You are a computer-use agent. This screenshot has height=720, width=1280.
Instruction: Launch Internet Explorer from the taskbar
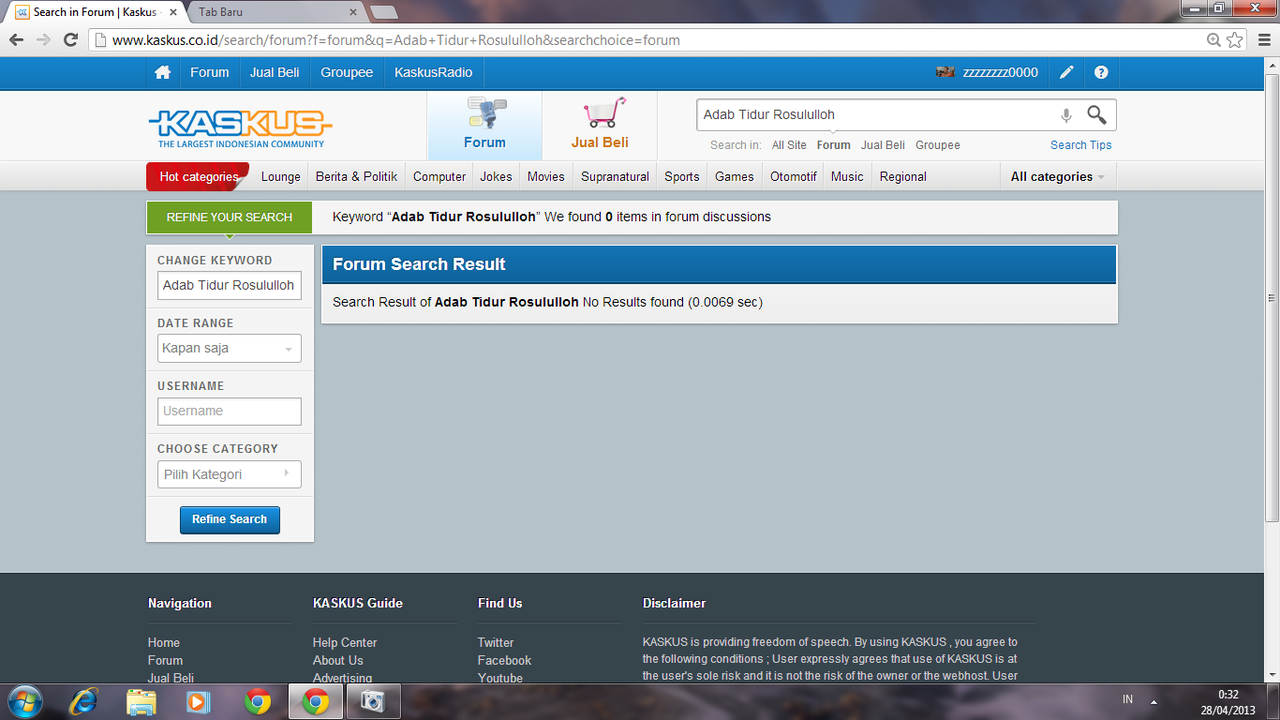click(84, 702)
